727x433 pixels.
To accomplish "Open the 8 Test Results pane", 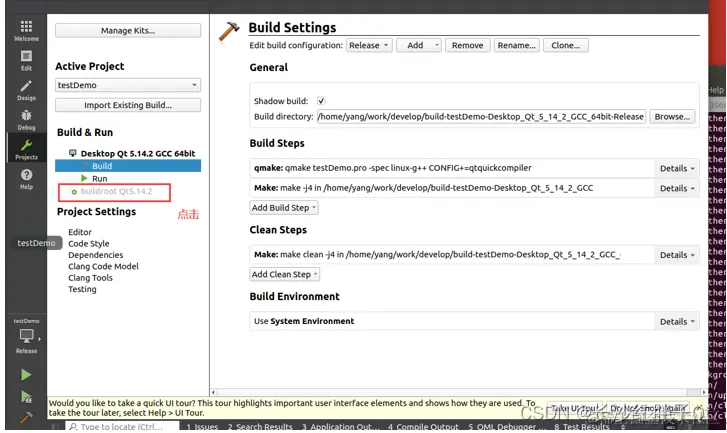I will point(581,427).
